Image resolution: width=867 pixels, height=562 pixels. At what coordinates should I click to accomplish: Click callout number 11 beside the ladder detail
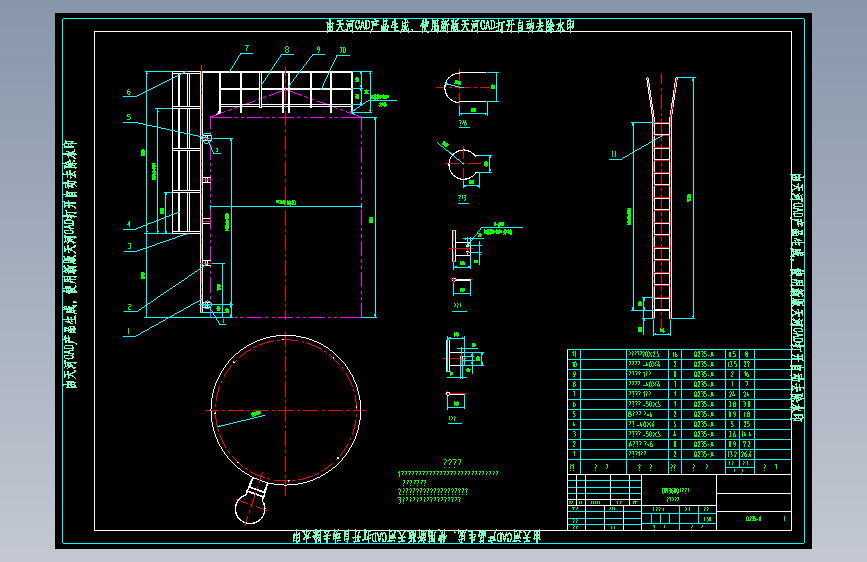pyautogui.click(x=614, y=154)
